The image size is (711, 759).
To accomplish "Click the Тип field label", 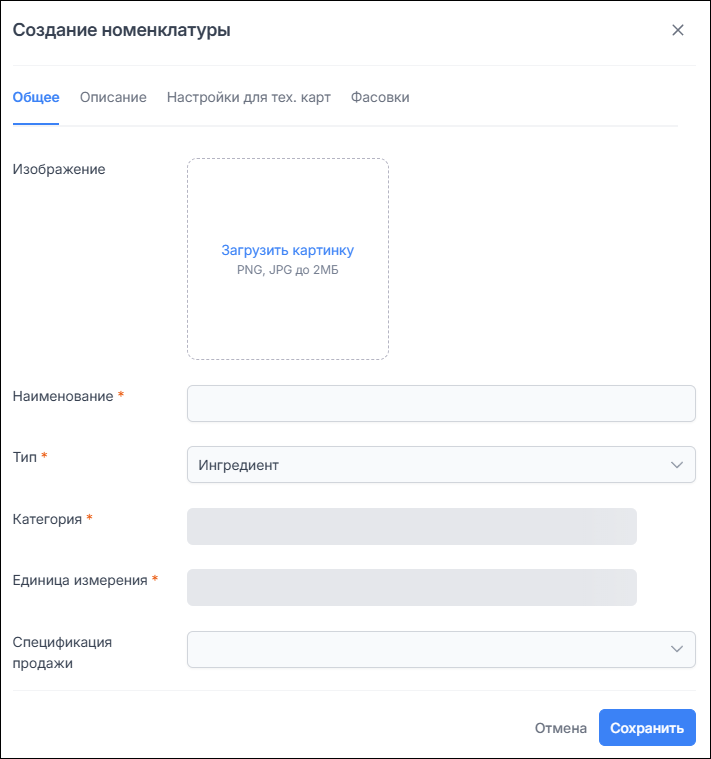I will tap(24, 457).
